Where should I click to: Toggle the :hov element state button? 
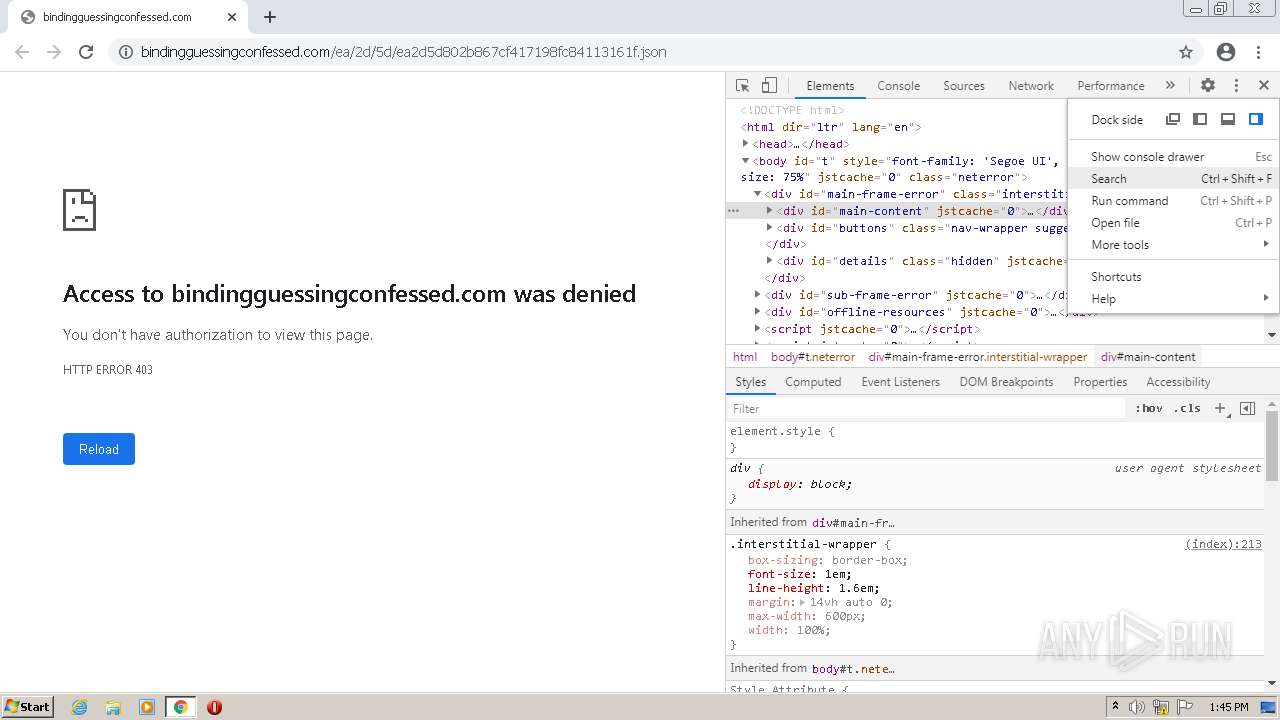pyautogui.click(x=1149, y=408)
